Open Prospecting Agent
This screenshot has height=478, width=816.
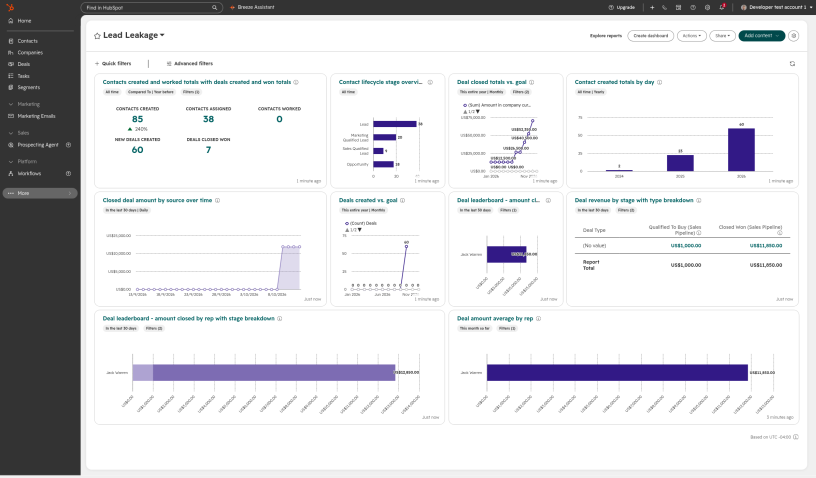37,145
